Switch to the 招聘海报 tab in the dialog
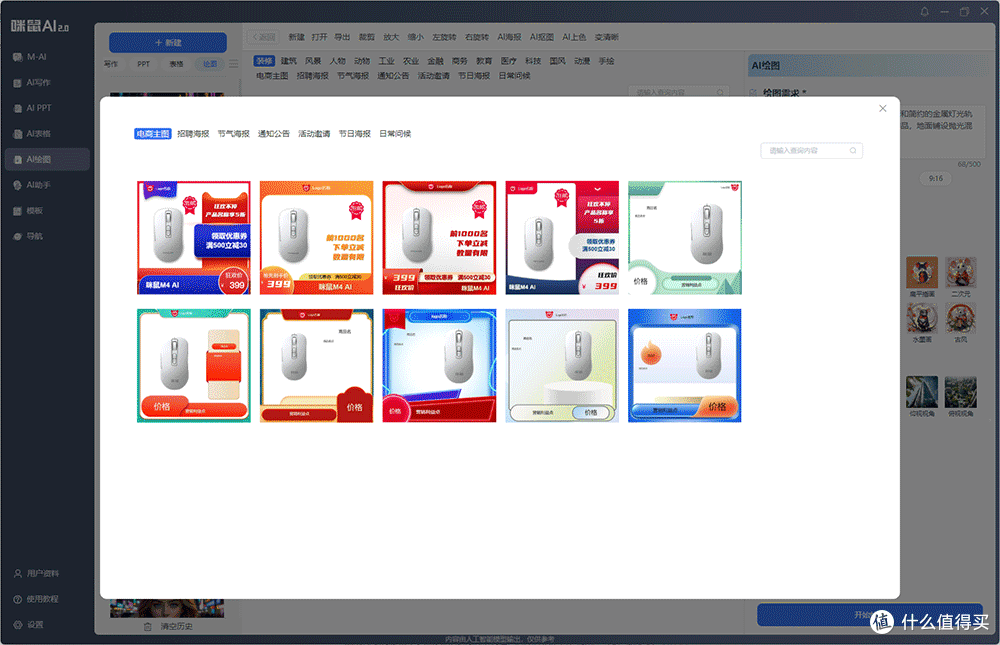 click(x=193, y=133)
